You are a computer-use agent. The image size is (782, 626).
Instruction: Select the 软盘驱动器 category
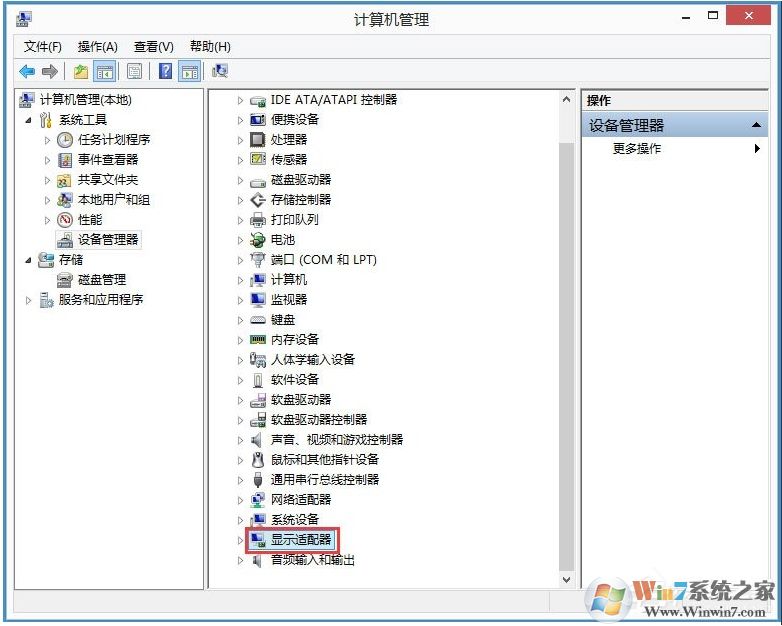pyautogui.click(x=301, y=400)
